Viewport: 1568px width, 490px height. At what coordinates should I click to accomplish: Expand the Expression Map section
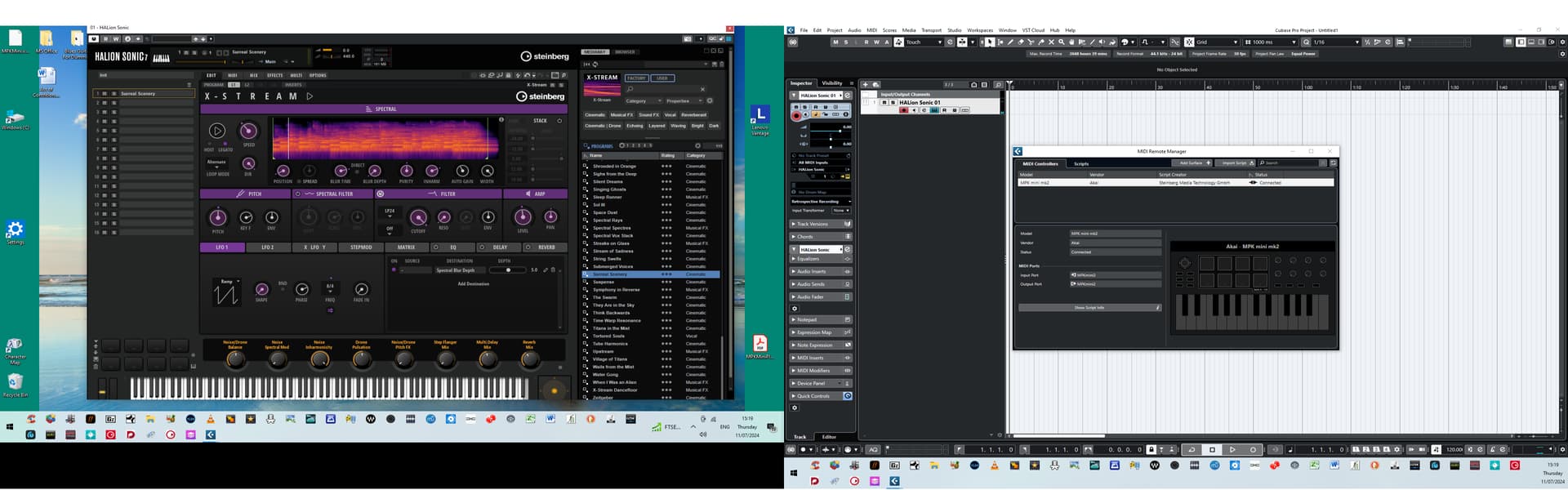coord(821,332)
